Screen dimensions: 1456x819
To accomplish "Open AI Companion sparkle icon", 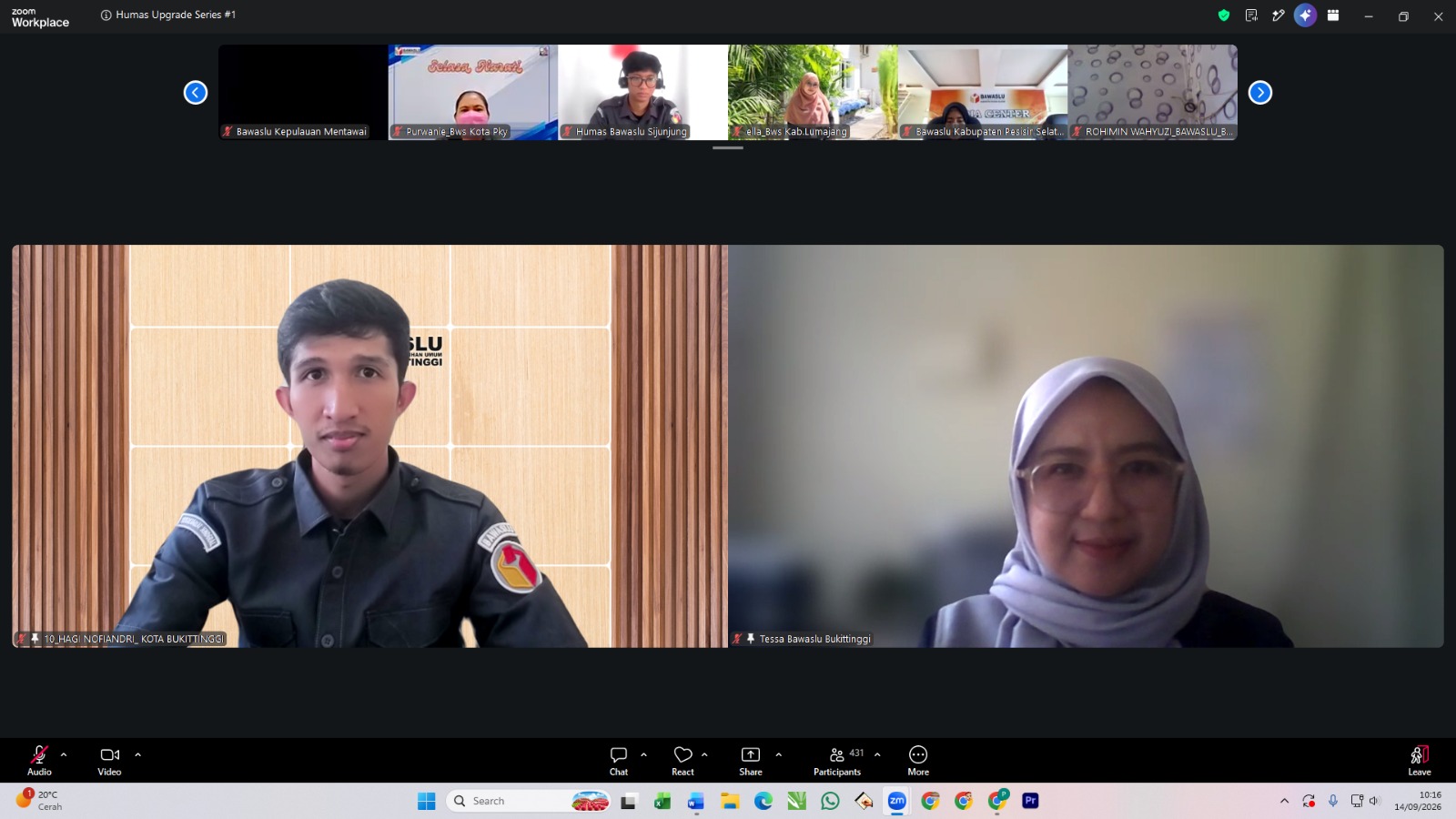I will coord(1305,15).
